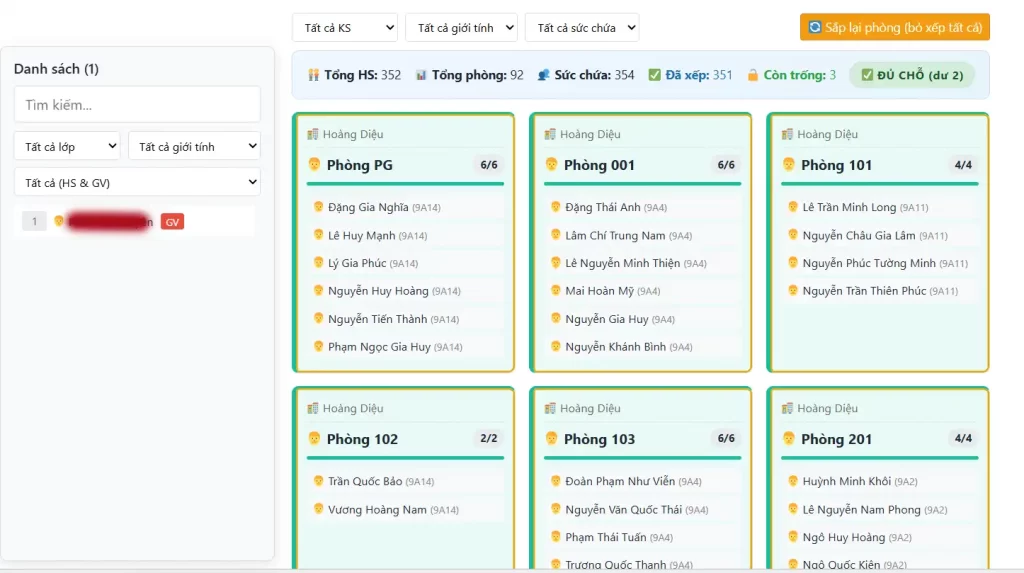Click the face icon beside Phòng 001 title
Viewport: 1024px width, 573px height.
(x=551, y=165)
